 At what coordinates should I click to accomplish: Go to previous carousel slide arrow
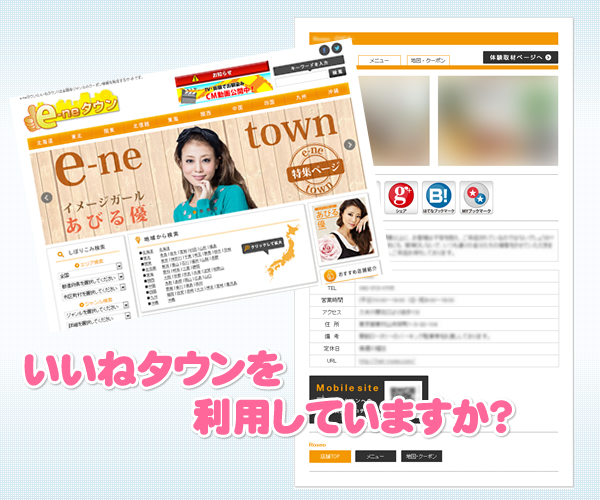click(47, 198)
